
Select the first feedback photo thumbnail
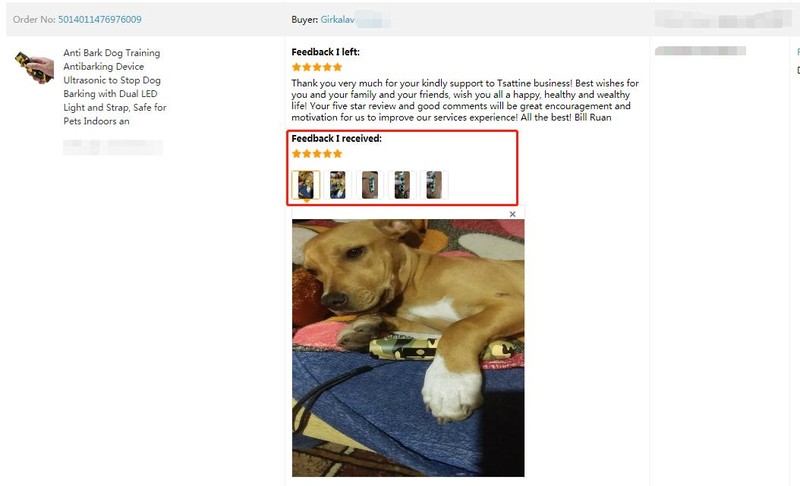point(306,185)
